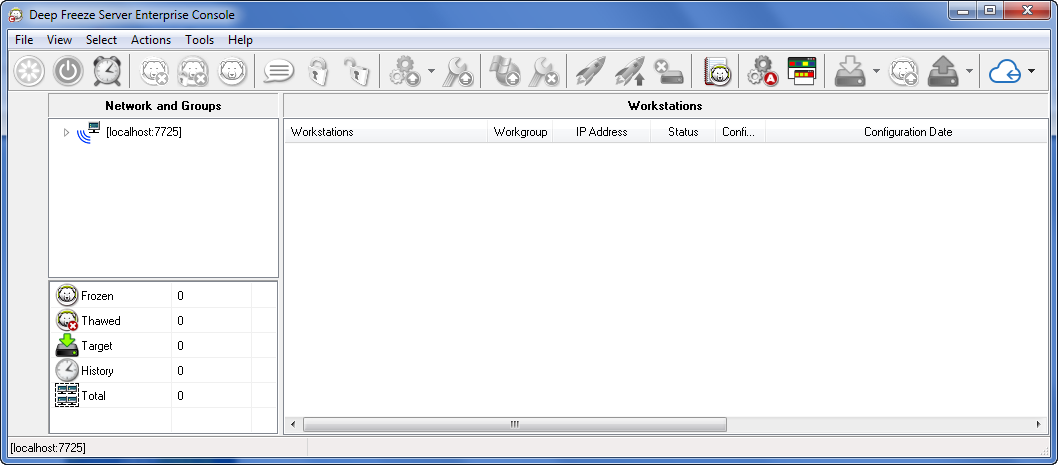This screenshot has width=1058, height=465.
Task: Click the Shutdown power toolbar icon
Action: [68, 70]
